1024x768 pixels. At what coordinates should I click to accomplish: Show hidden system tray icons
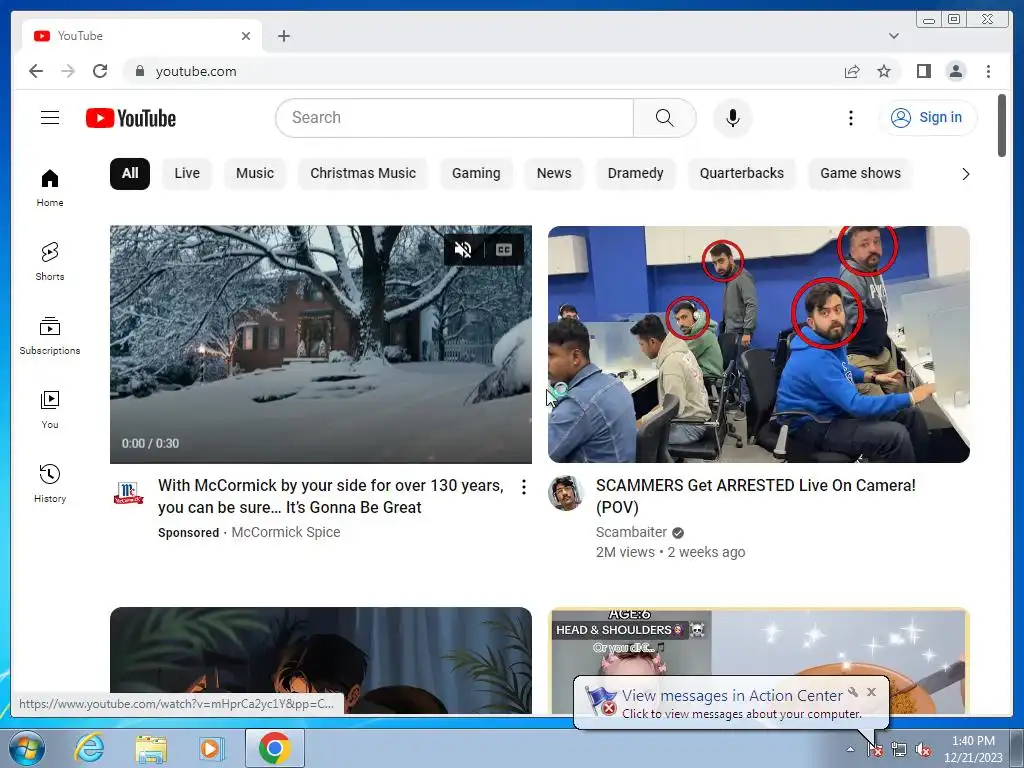click(x=850, y=749)
